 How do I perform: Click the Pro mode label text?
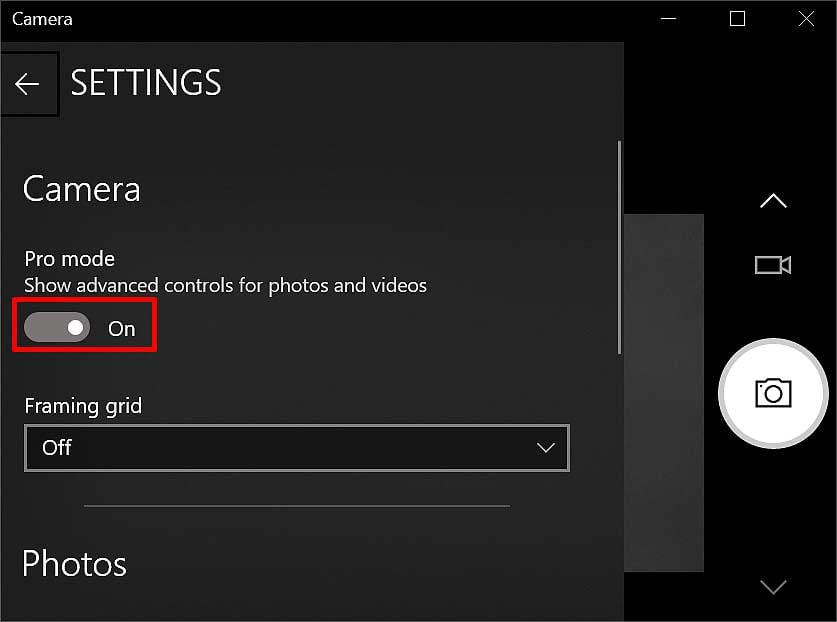coord(69,259)
